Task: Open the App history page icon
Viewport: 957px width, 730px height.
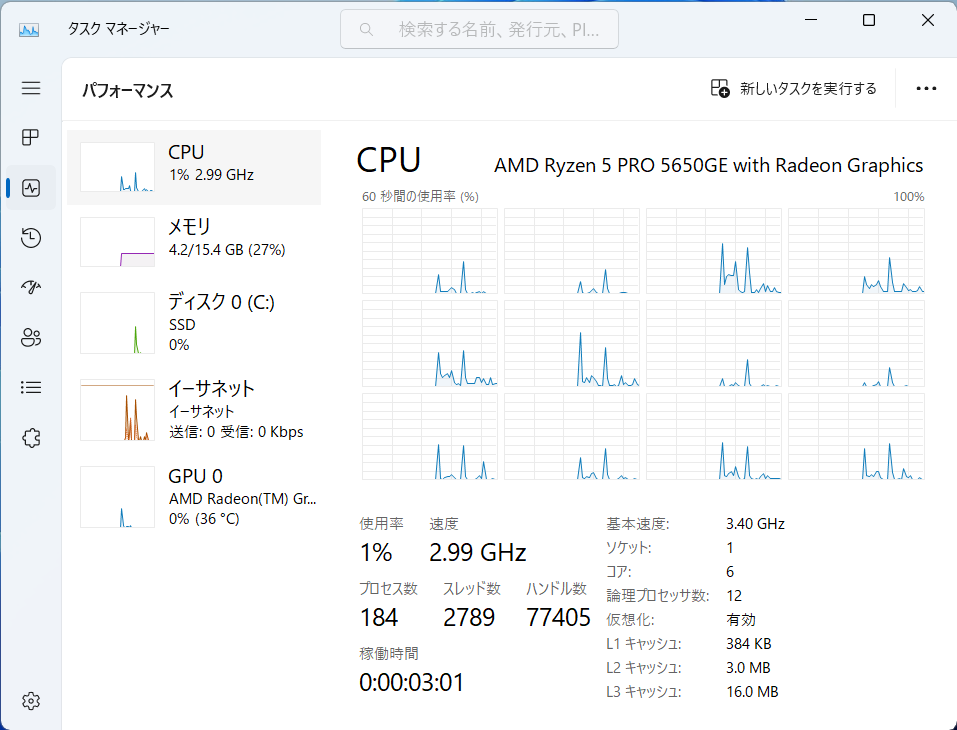Action: 31,237
